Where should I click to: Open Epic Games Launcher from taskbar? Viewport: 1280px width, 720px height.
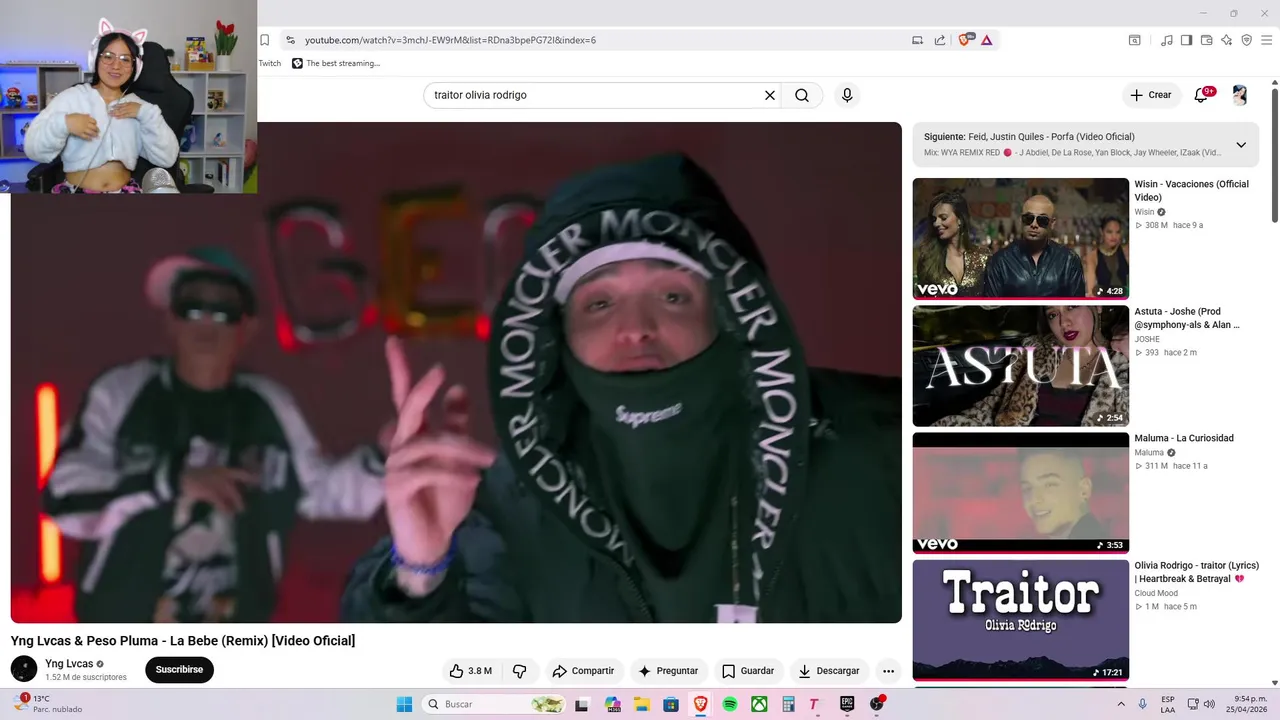coord(847,704)
